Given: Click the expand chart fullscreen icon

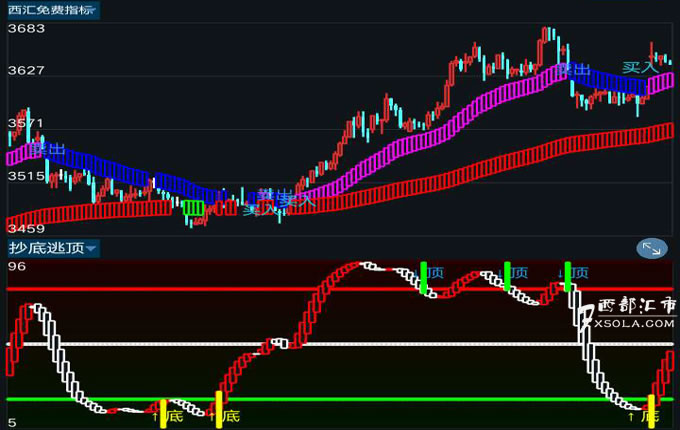Looking at the screenshot, I should click(x=651, y=249).
